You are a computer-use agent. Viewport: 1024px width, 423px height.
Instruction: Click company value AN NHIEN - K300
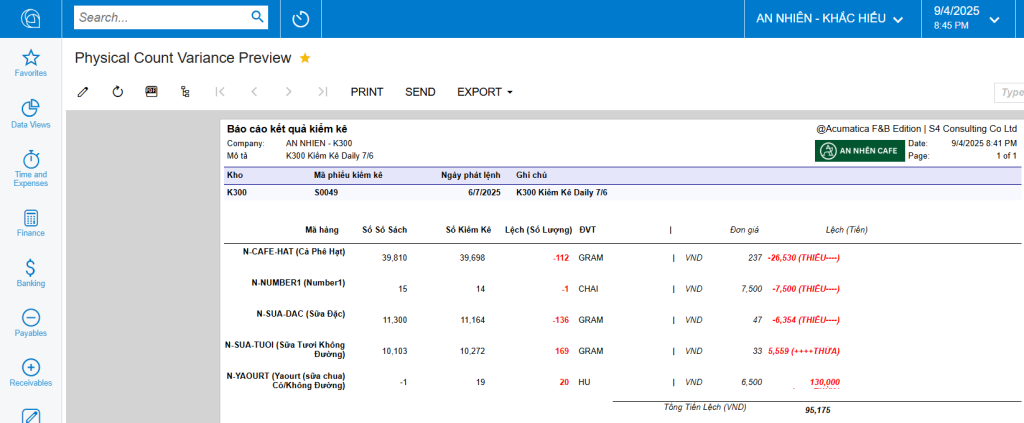320,143
